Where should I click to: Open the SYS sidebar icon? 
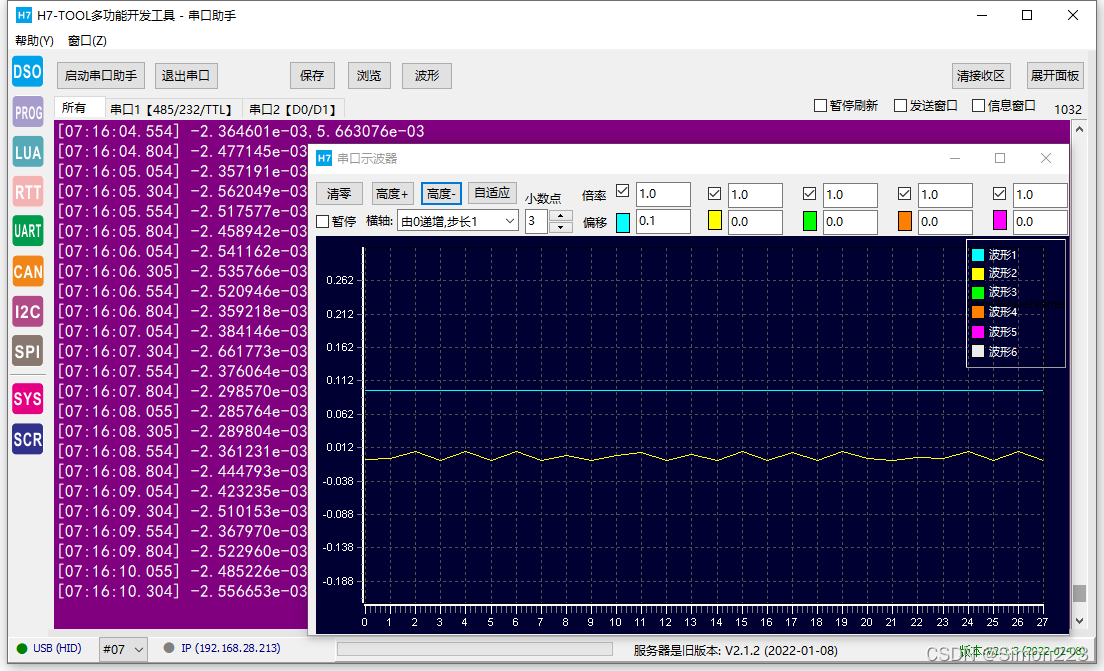pos(28,399)
